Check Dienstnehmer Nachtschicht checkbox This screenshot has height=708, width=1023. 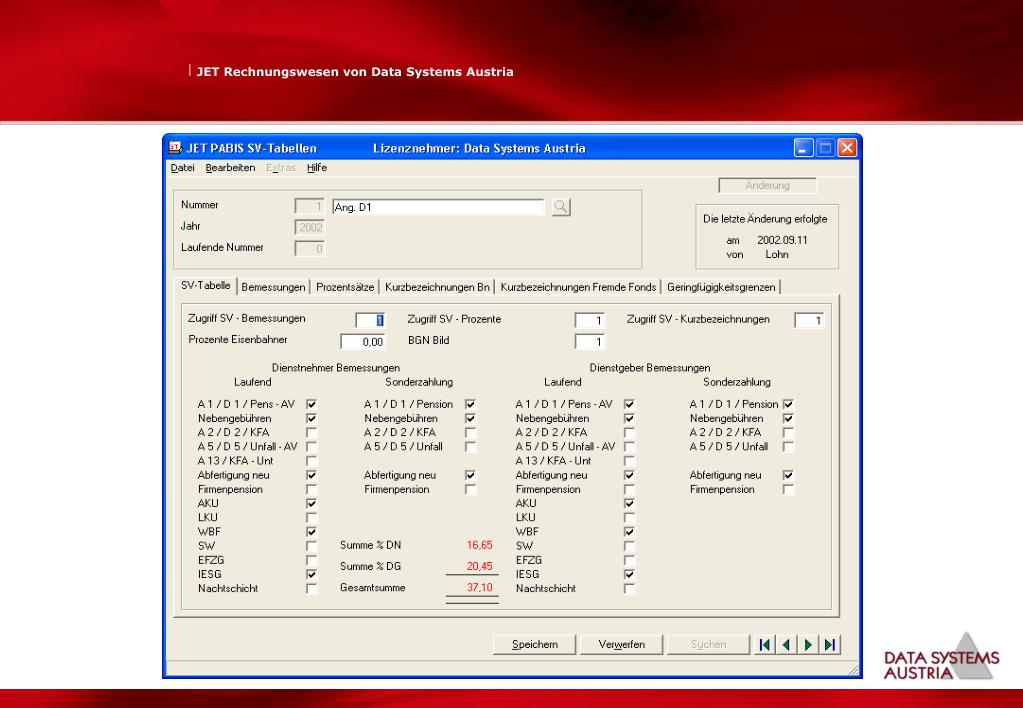[311, 589]
